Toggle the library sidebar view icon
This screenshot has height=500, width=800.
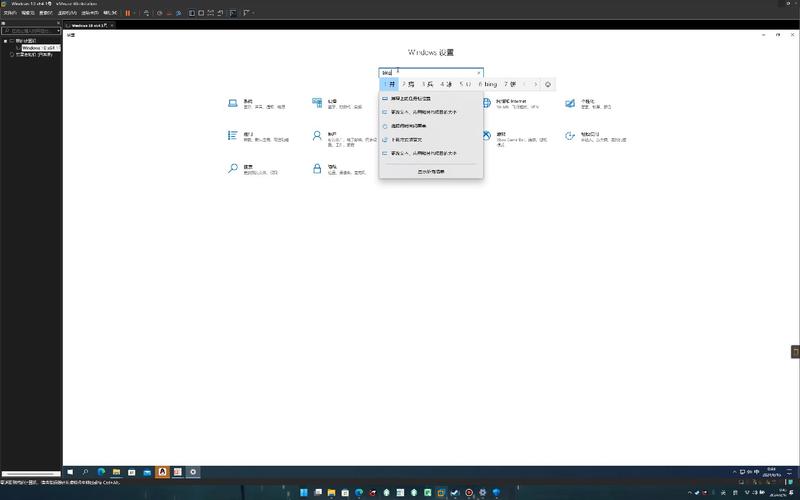tap(192, 13)
